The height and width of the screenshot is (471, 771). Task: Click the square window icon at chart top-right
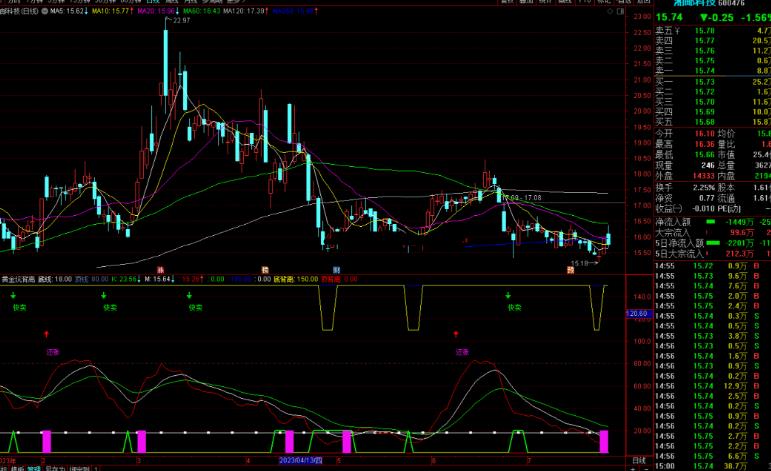pyautogui.click(x=621, y=11)
